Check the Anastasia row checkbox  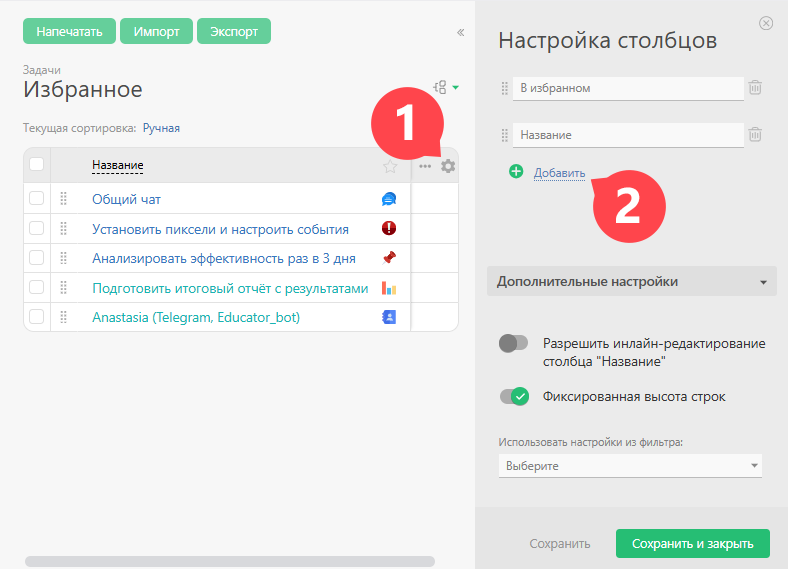click(x=37, y=317)
